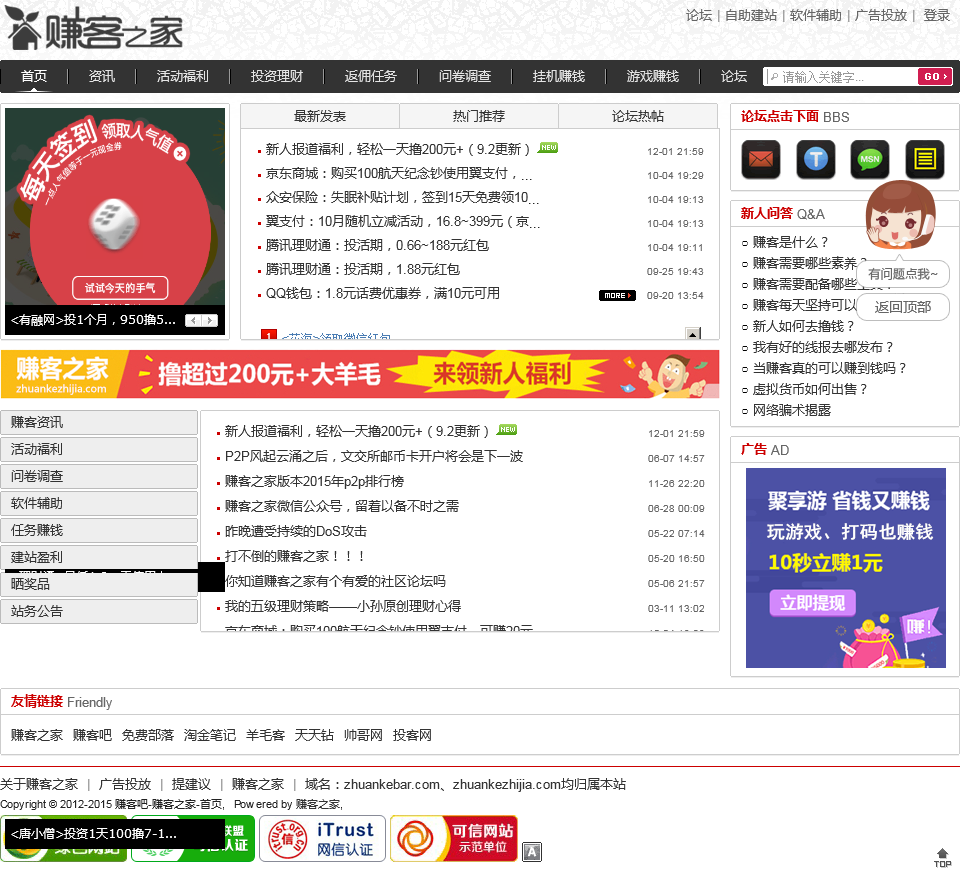Open 游戏赚钱 in main navigation
Image resolution: width=960 pixels, height=873 pixels.
coord(653,76)
